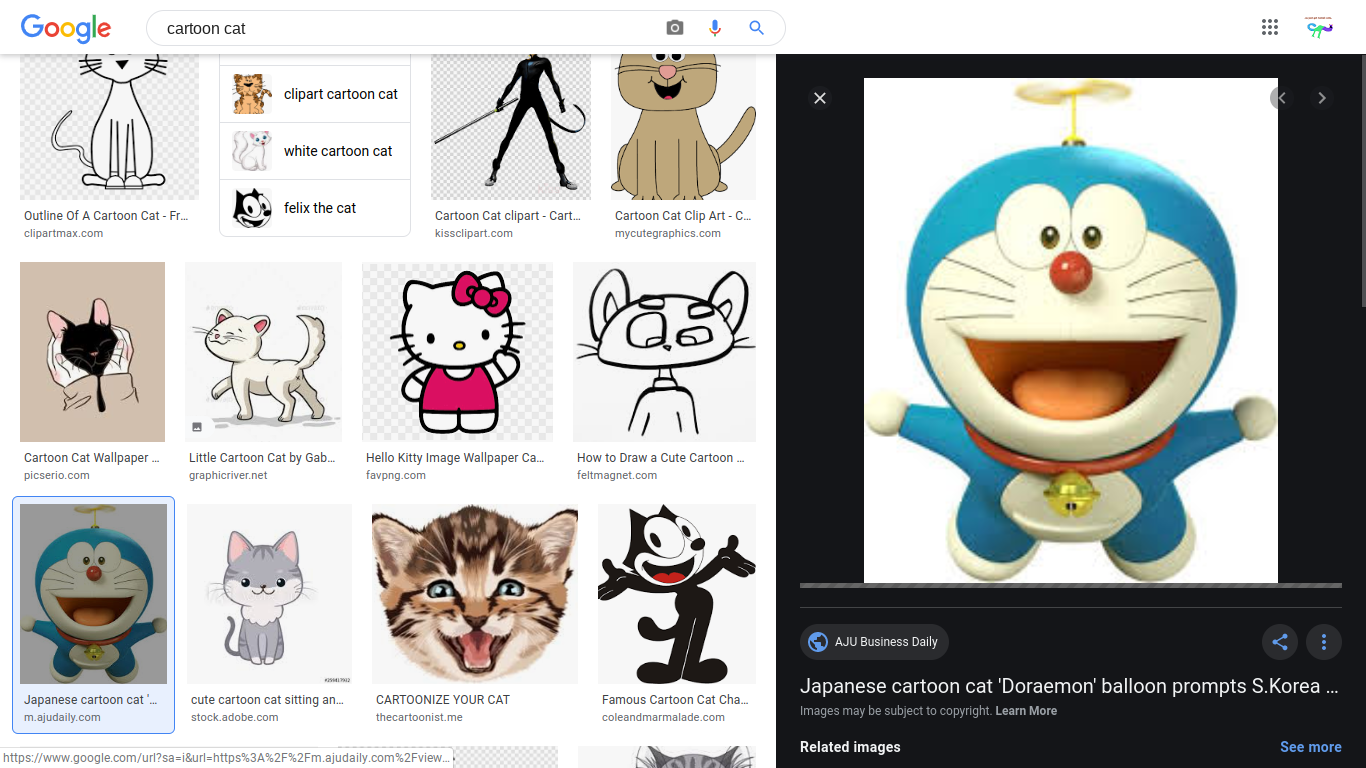Click the mycutegraphics.com source link

(668, 233)
